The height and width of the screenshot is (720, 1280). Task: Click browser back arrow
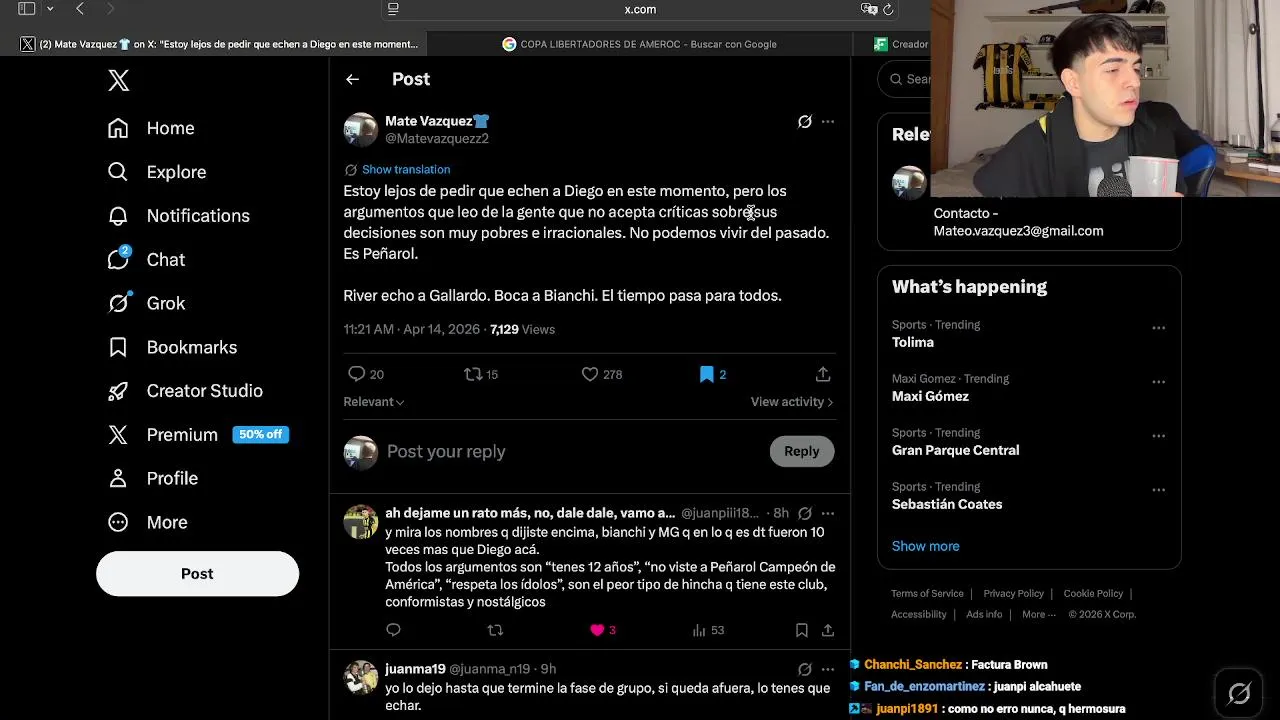pos(80,9)
